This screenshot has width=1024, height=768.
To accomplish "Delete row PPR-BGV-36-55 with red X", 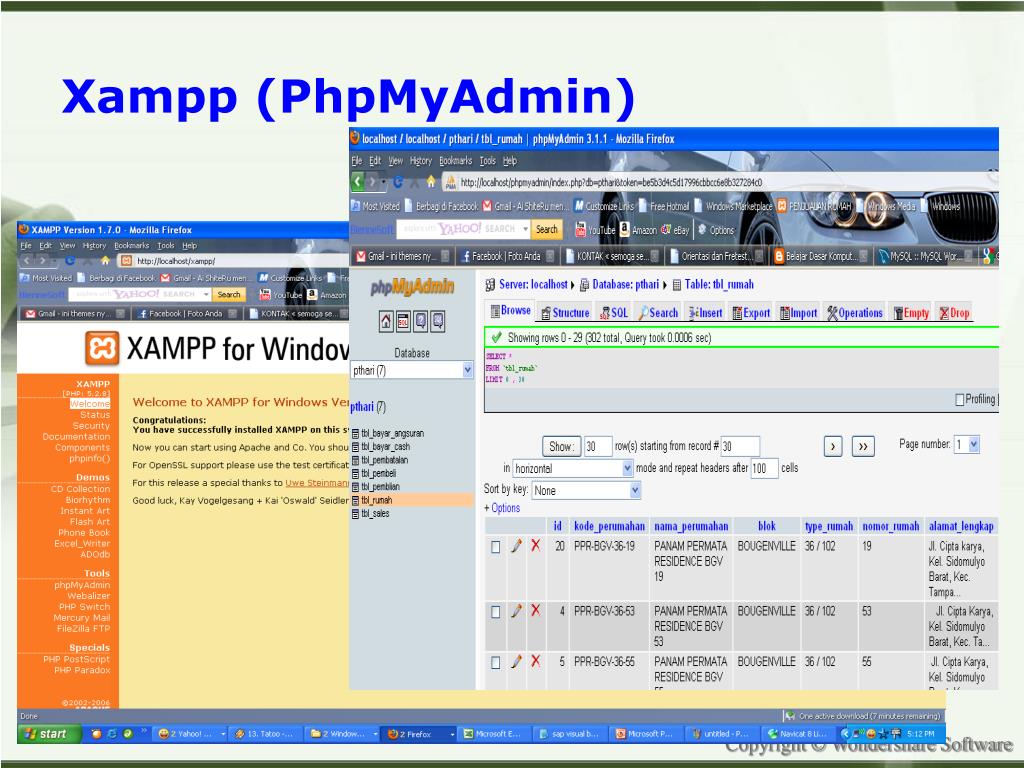I will pyautogui.click(x=536, y=662).
